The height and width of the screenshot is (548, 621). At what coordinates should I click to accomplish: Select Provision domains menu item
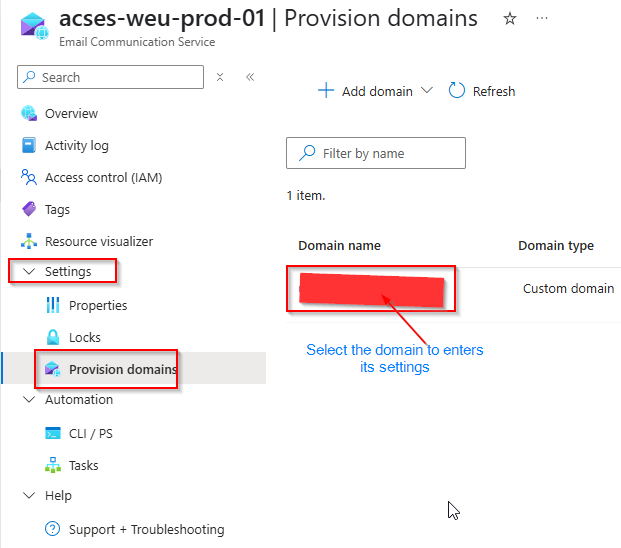pyautogui.click(x=122, y=370)
